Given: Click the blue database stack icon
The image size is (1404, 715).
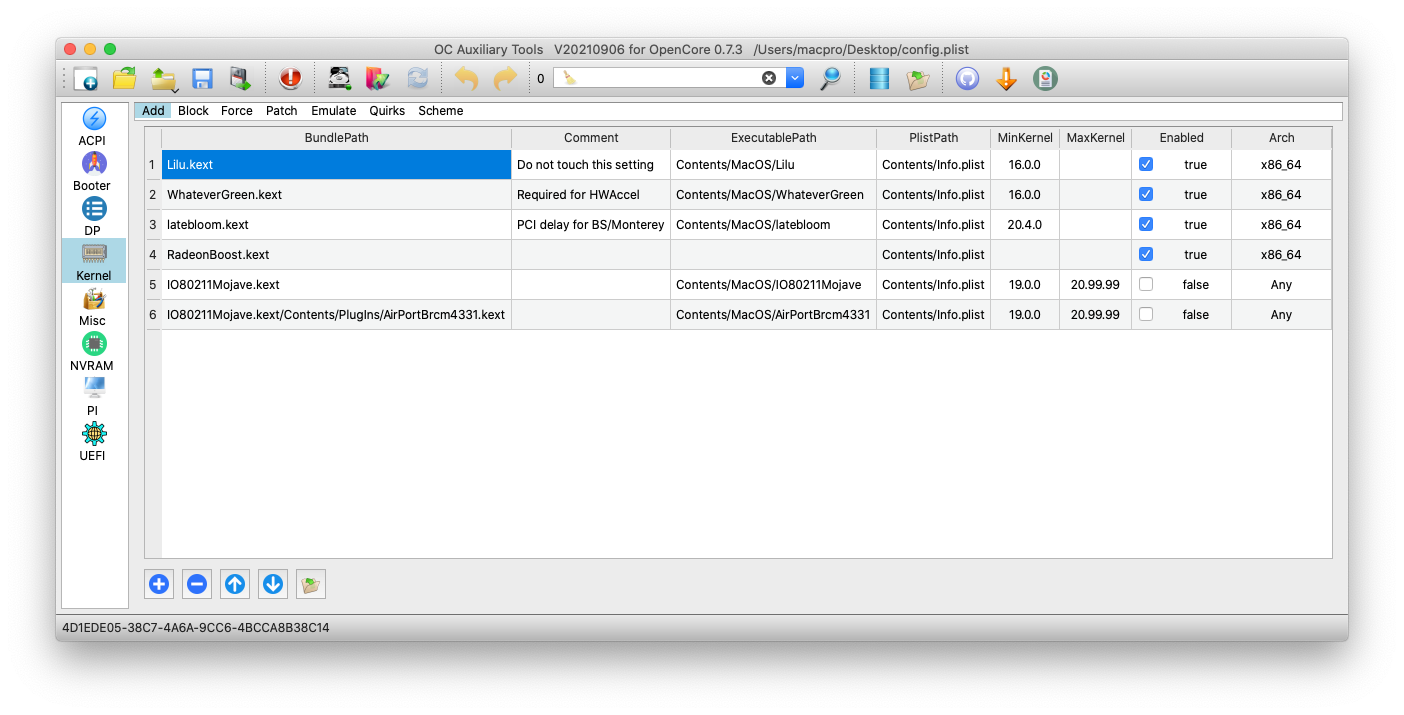Looking at the screenshot, I should (x=880, y=78).
